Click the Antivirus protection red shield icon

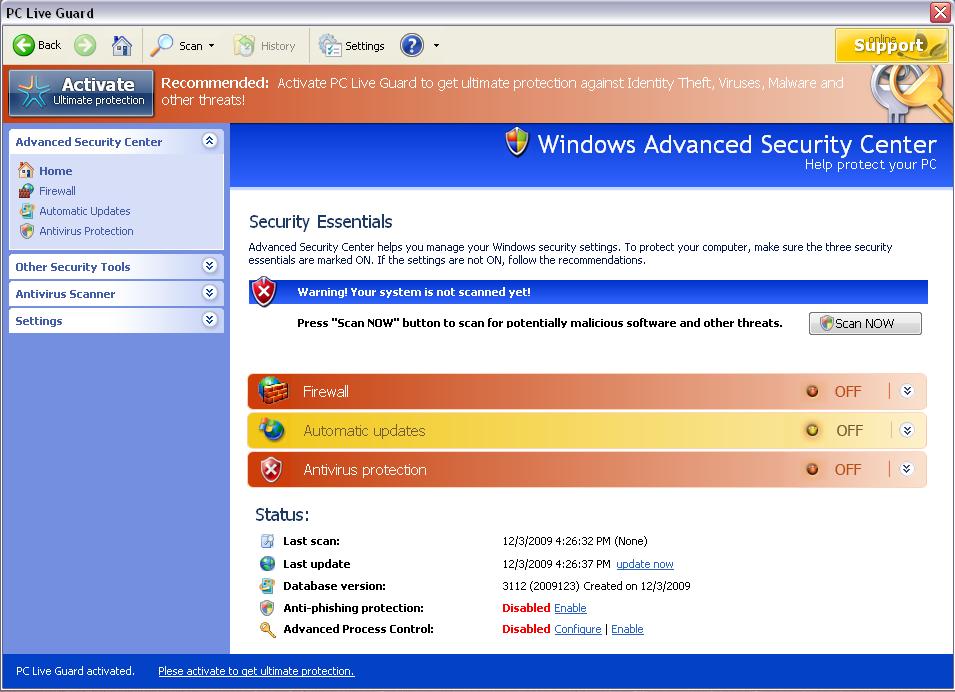272,470
